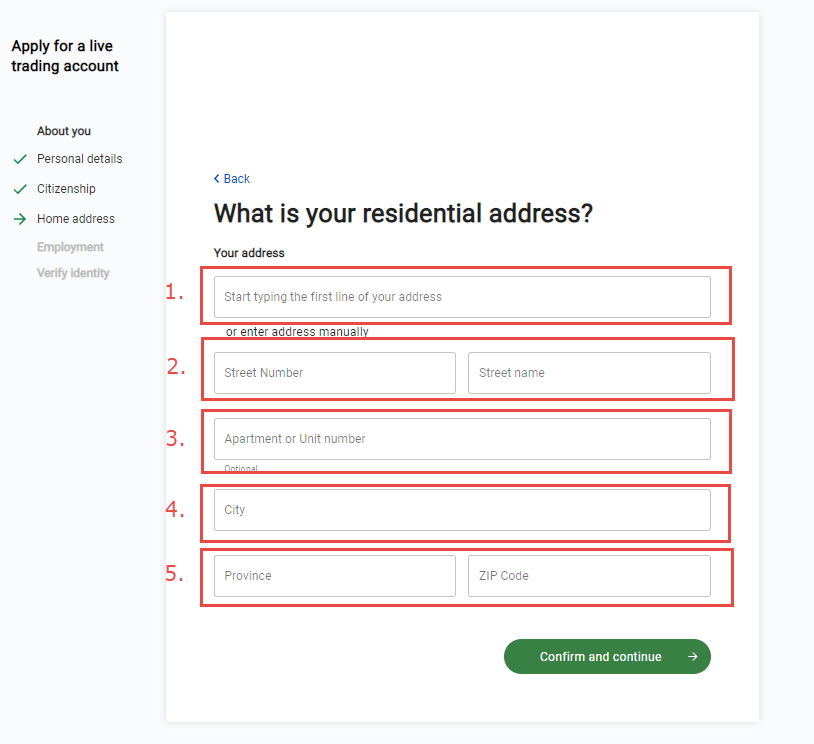Select the Employment step in sidebar
The image size is (814, 744).
pos(70,247)
